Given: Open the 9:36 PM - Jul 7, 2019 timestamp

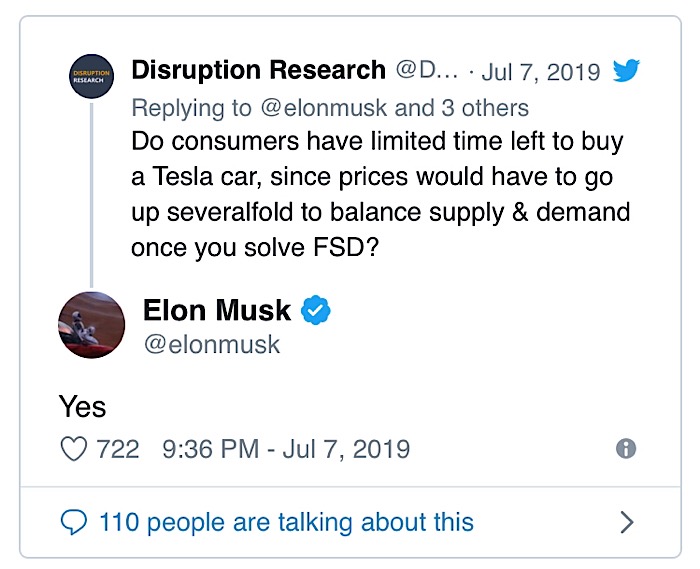Looking at the screenshot, I should tap(285, 449).
